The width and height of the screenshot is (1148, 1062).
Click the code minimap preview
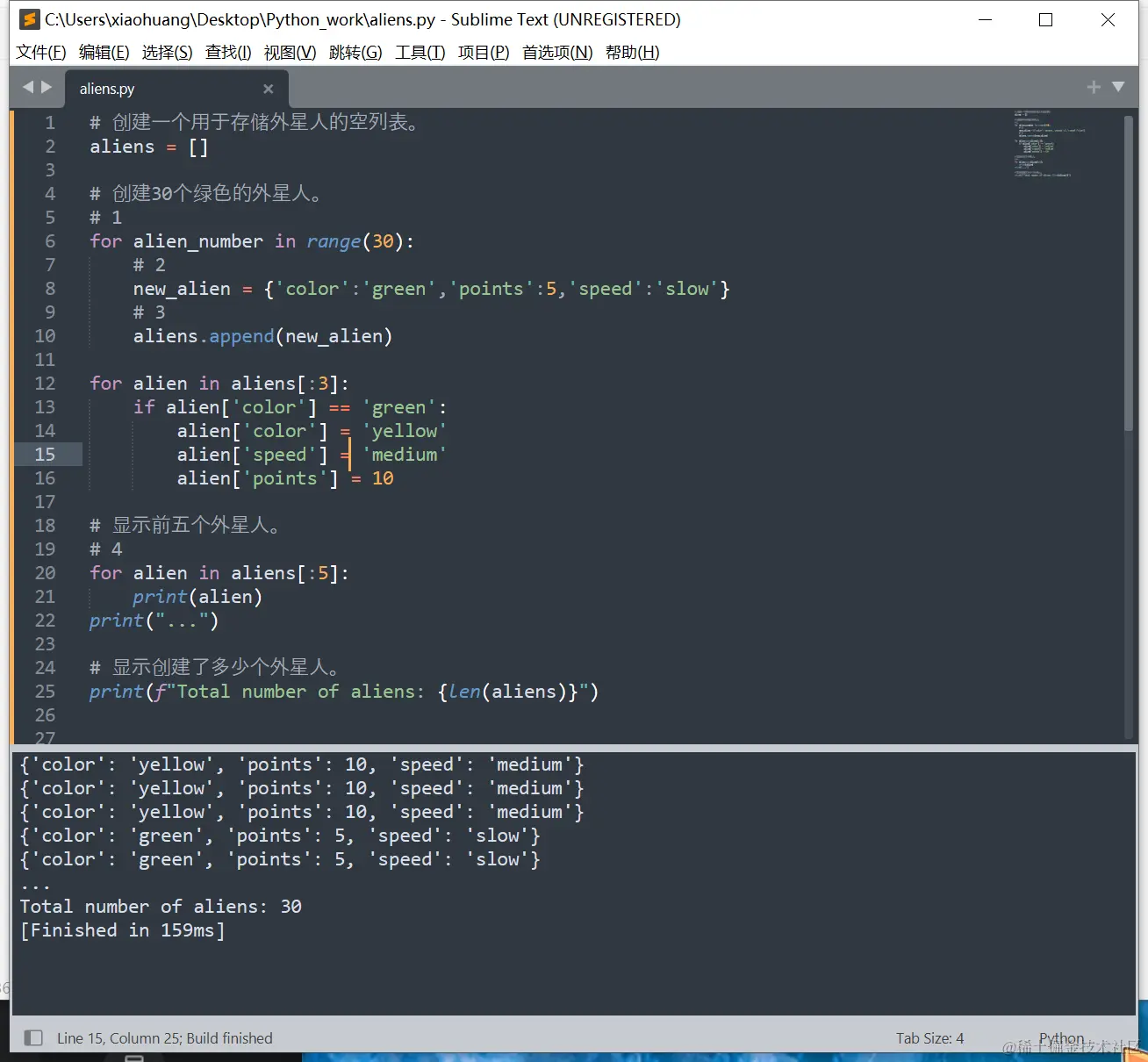tap(1049, 143)
